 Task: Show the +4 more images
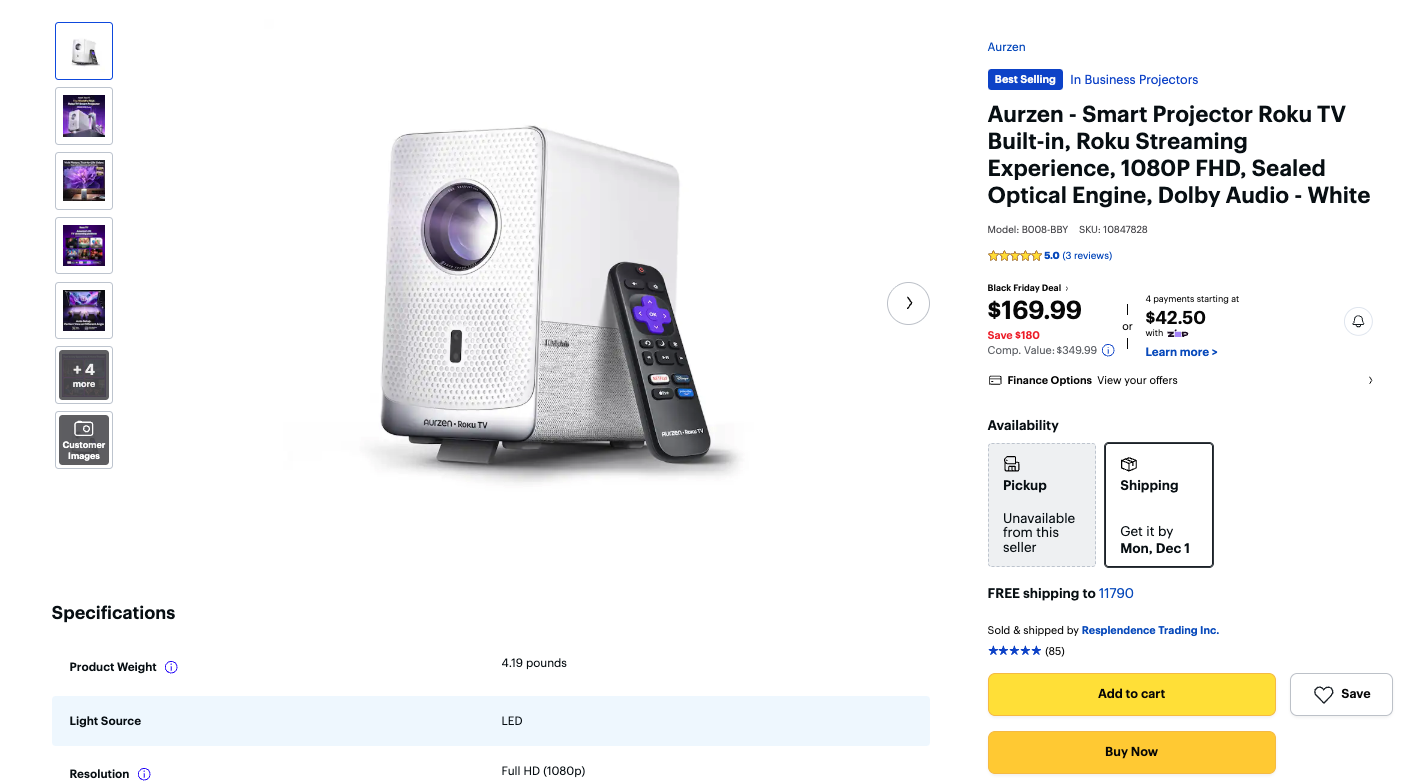pos(84,375)
